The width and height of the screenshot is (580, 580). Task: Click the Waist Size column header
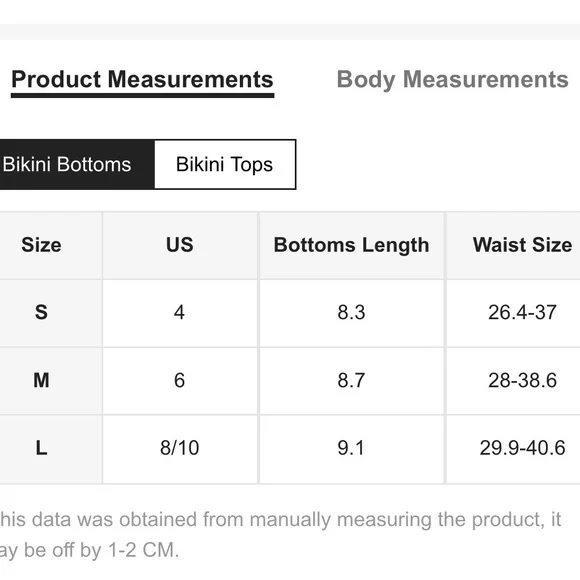click(522, 245)
